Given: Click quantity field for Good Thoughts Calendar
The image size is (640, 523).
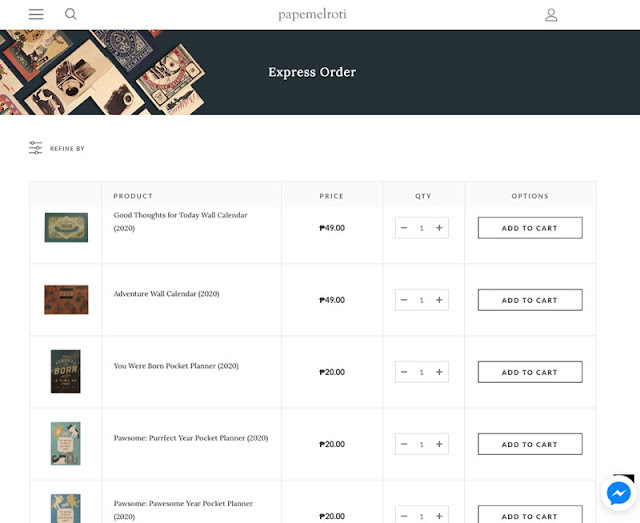Looking at the screenshot, I should click(x=422, y=228).
